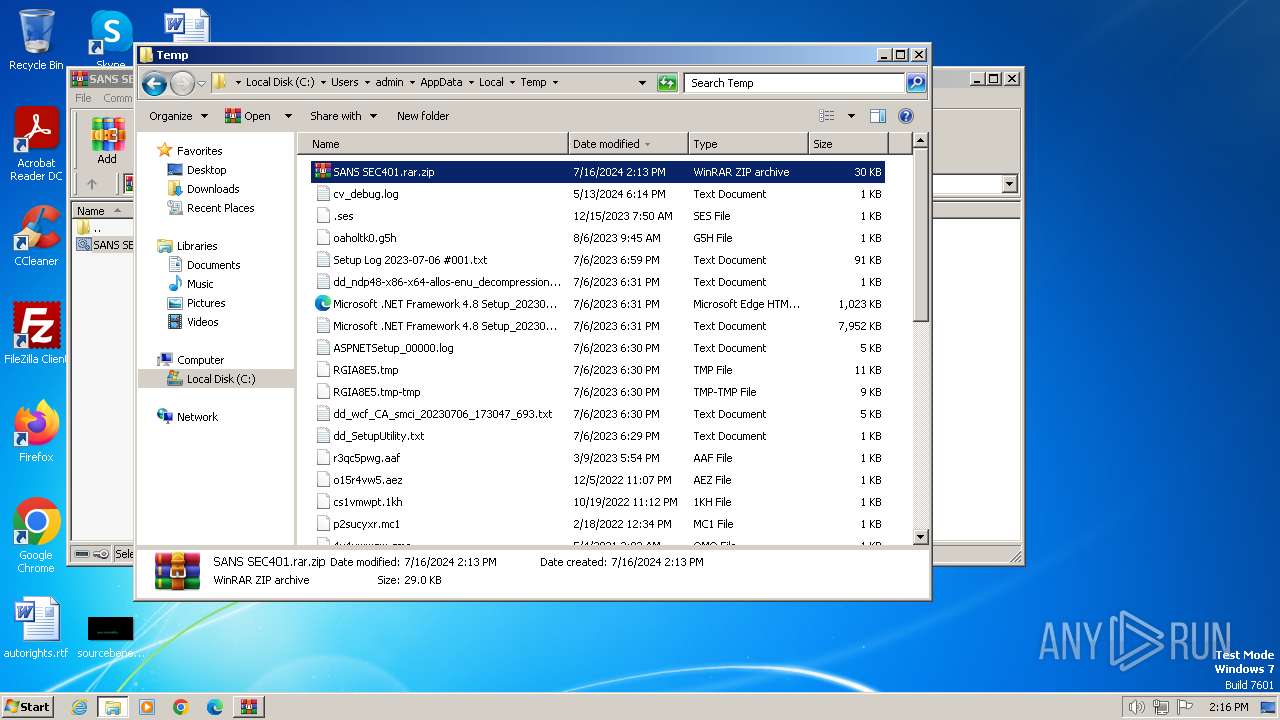Select the SANS SEC401.rar.zip file
1280x720 pixels.
597,172
